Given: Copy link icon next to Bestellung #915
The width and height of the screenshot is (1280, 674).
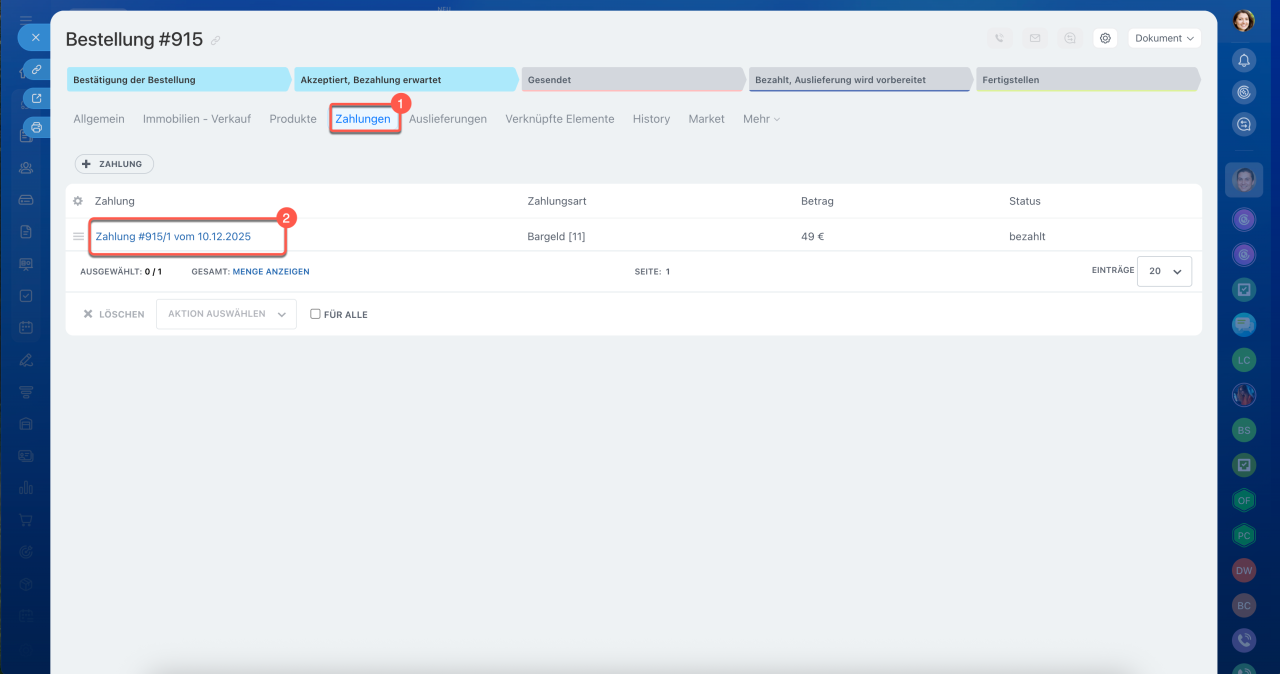Looking at the screenshot, I should point(216,41).
